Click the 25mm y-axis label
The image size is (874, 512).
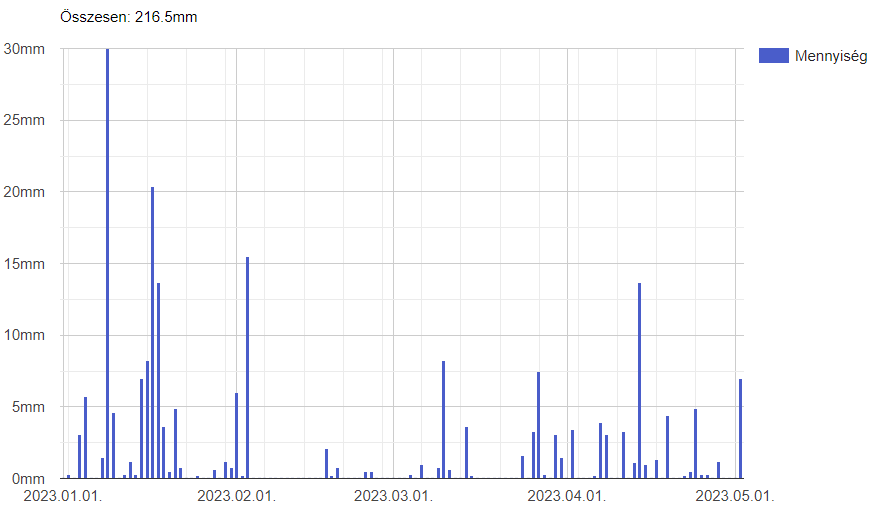[24, 121]
